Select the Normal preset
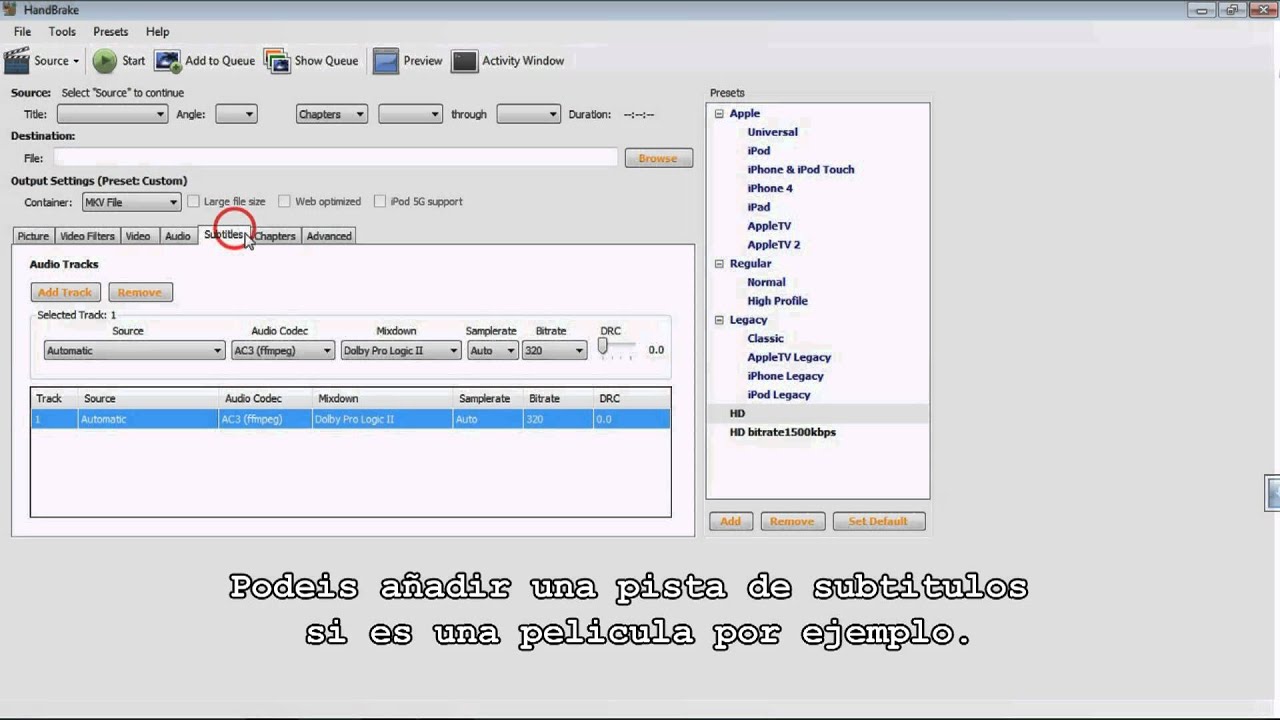1280x720 pixels. point(766,282)
